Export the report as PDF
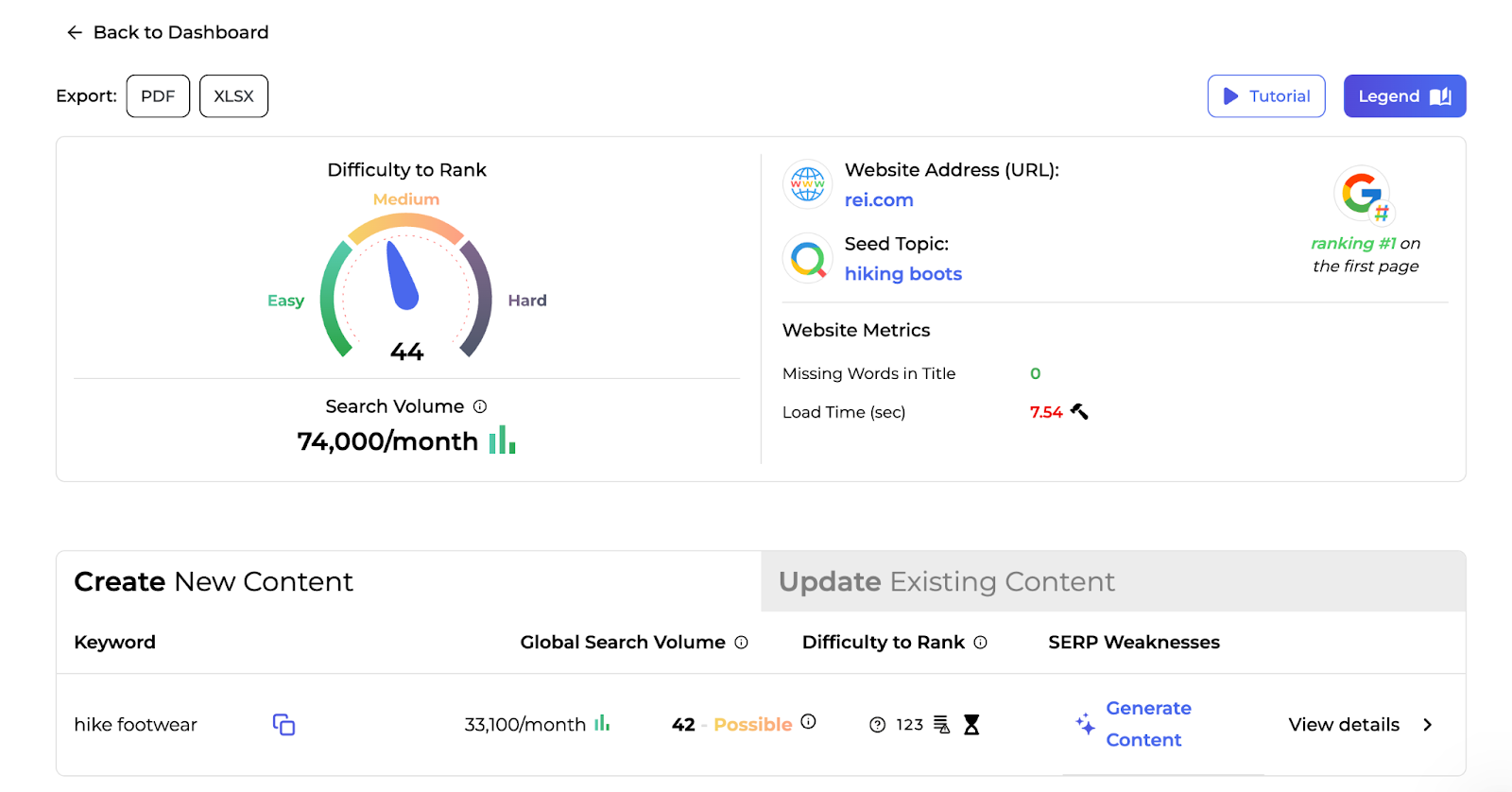Viewport: 1512px width, 792px height. 158,96
